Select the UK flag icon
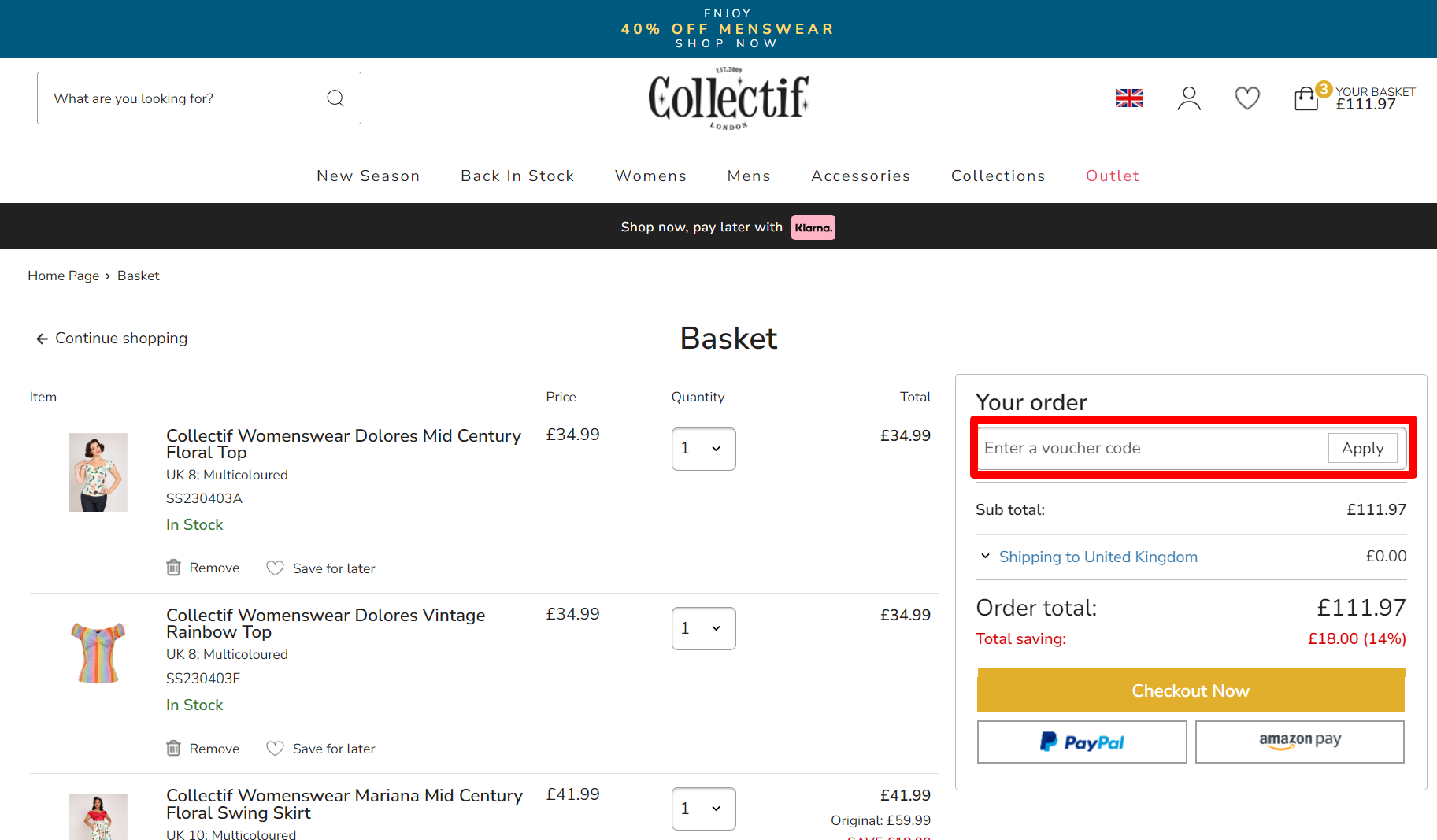The width and height of the screenshot is (1437, 840). [x=1129, y=98]
